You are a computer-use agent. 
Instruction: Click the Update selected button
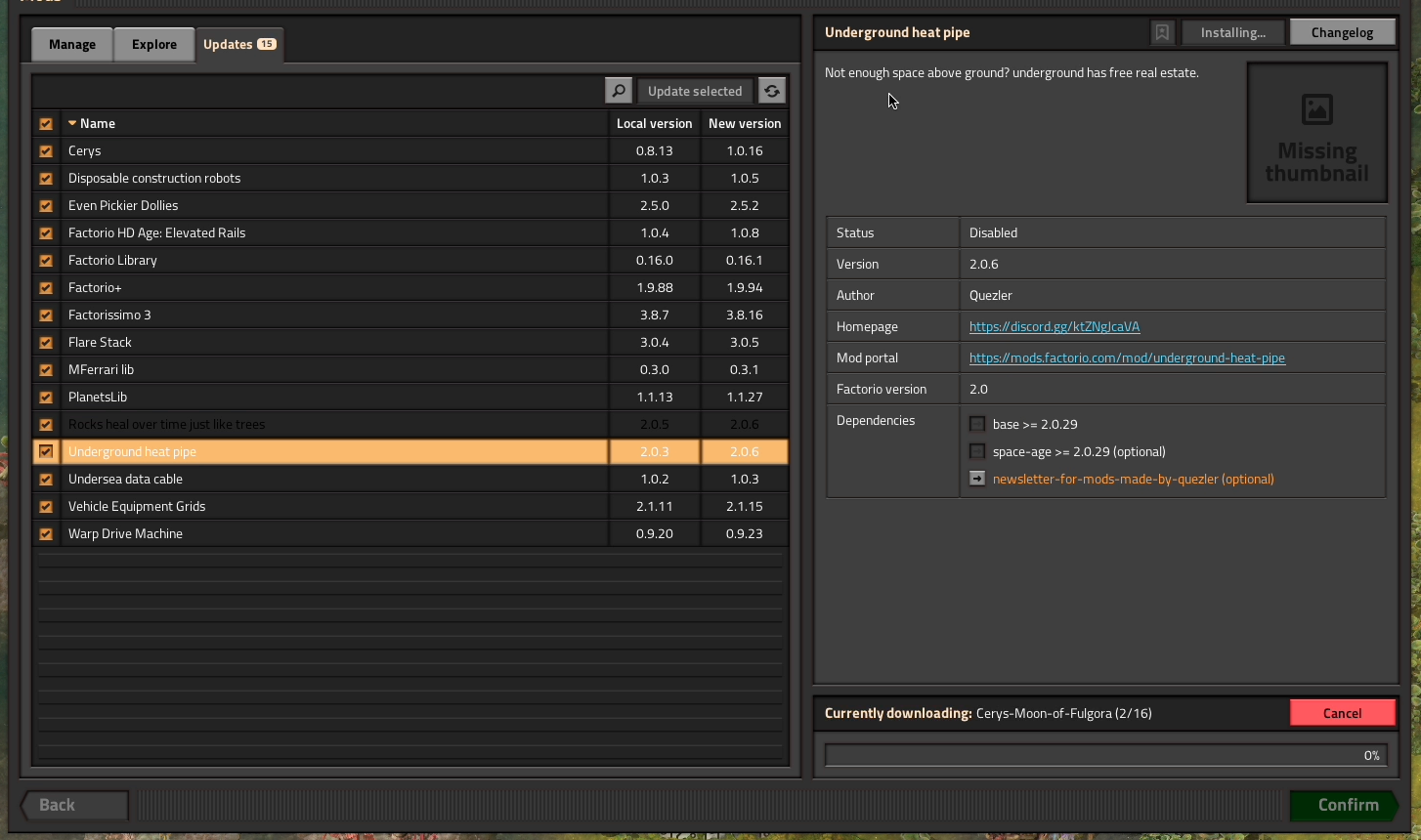pyautogui.click(x=695, y=91)
